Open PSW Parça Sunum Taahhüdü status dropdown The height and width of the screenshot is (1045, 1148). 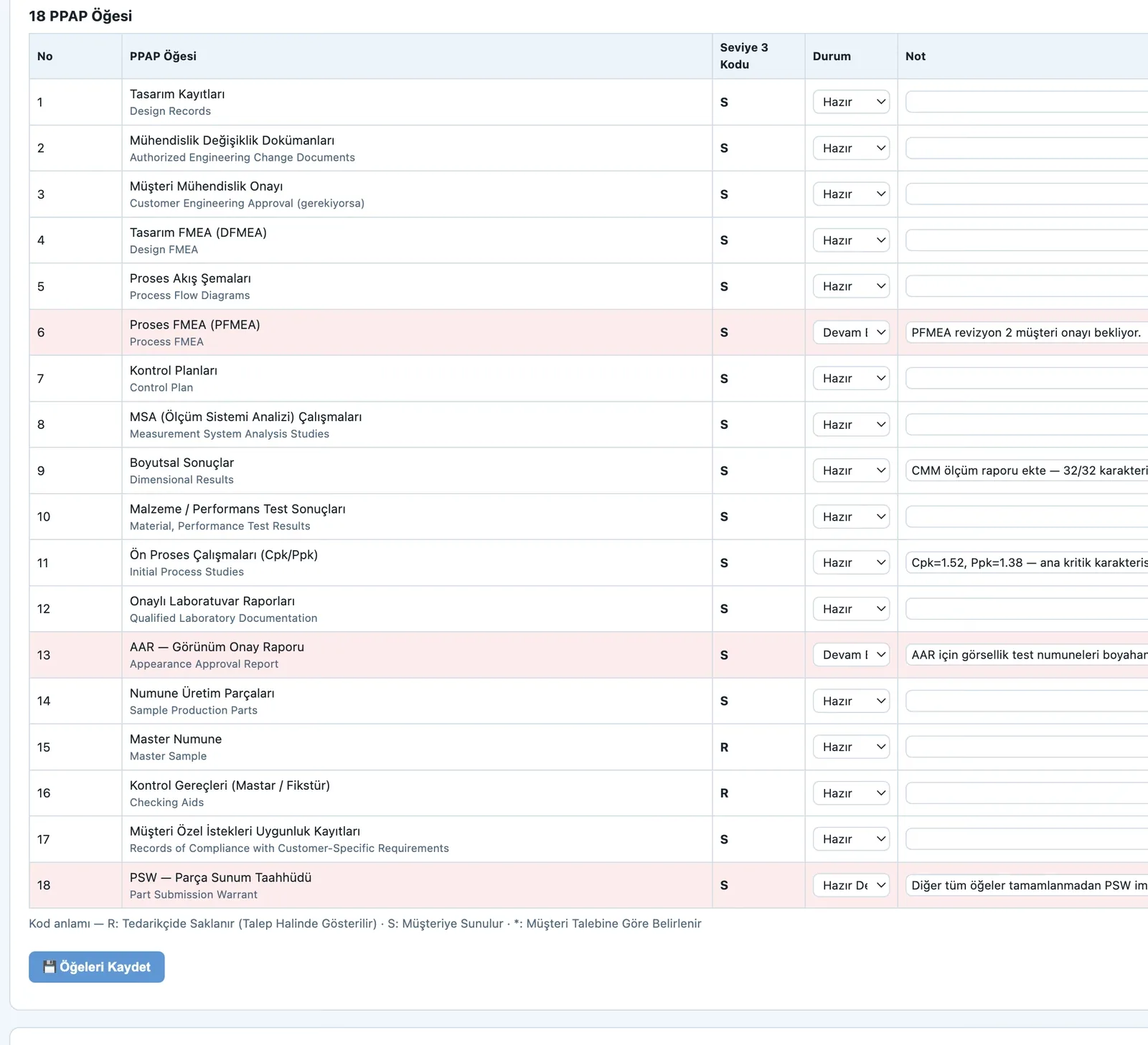click(851, 885)
